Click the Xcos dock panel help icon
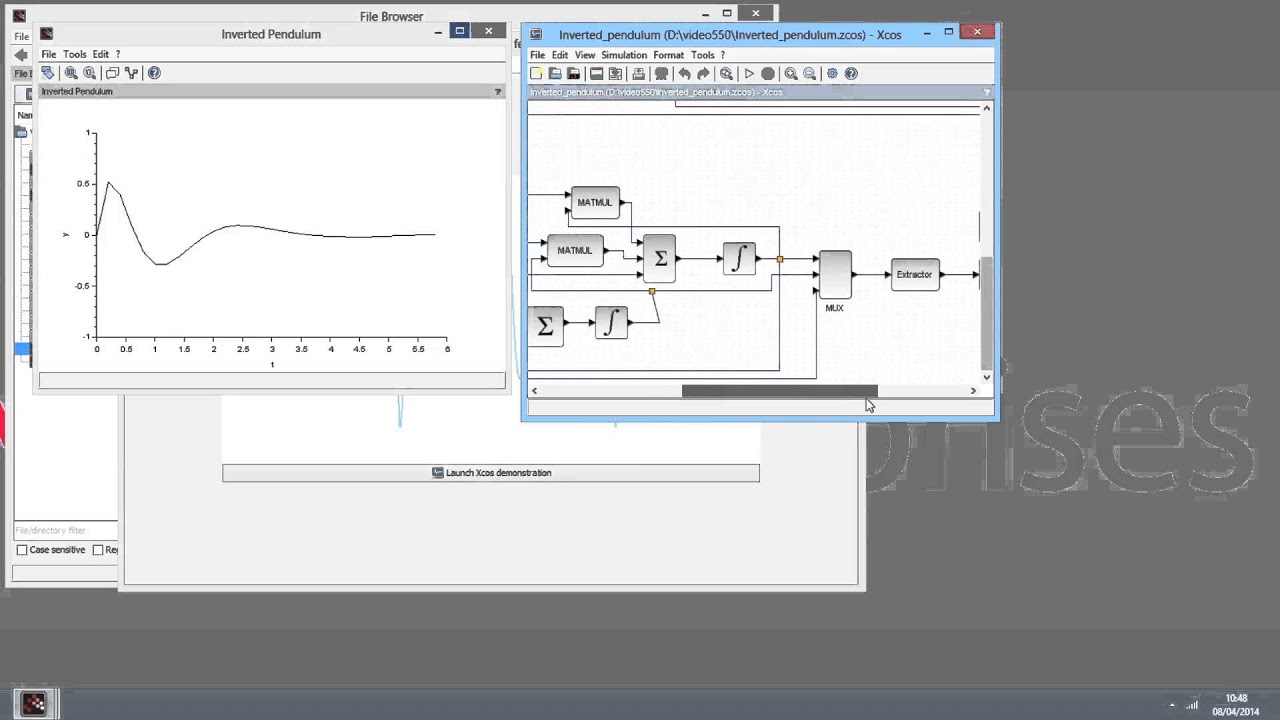This screenshot has height=720, width=1280. click(986, 92)
